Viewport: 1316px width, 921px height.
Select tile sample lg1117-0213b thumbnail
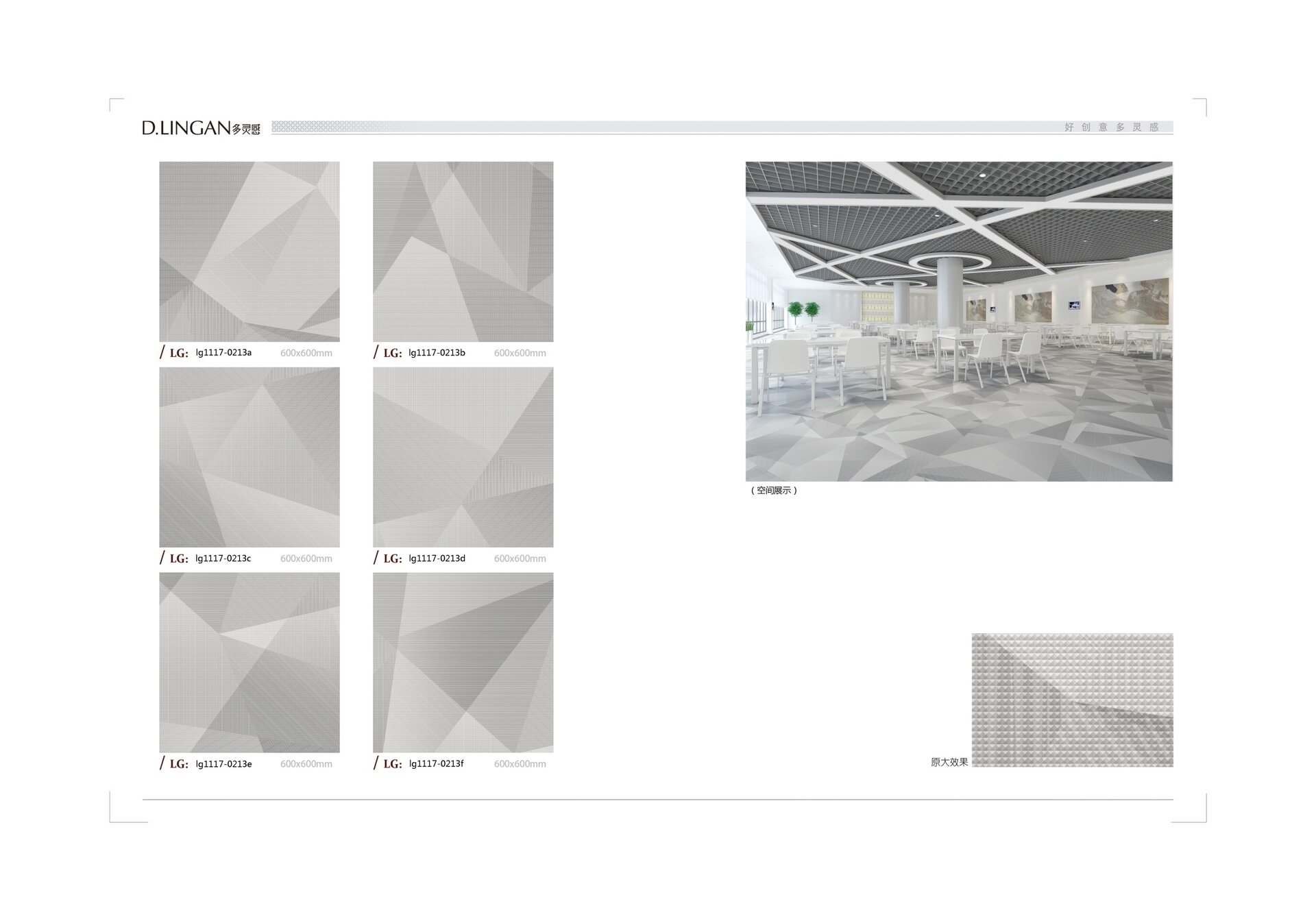pyautogui.click(x=463, y=251)
